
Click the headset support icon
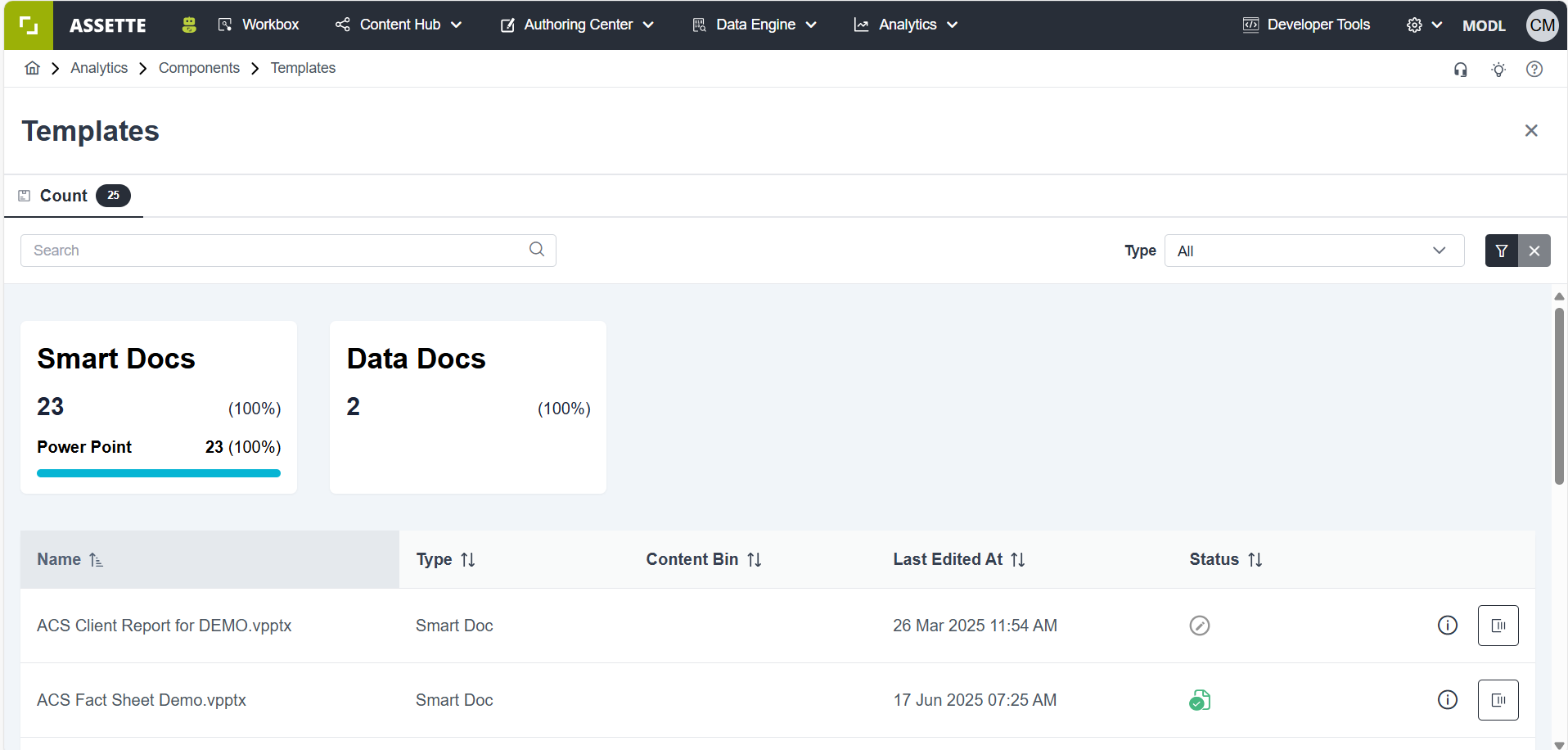tap(1461, 70)
